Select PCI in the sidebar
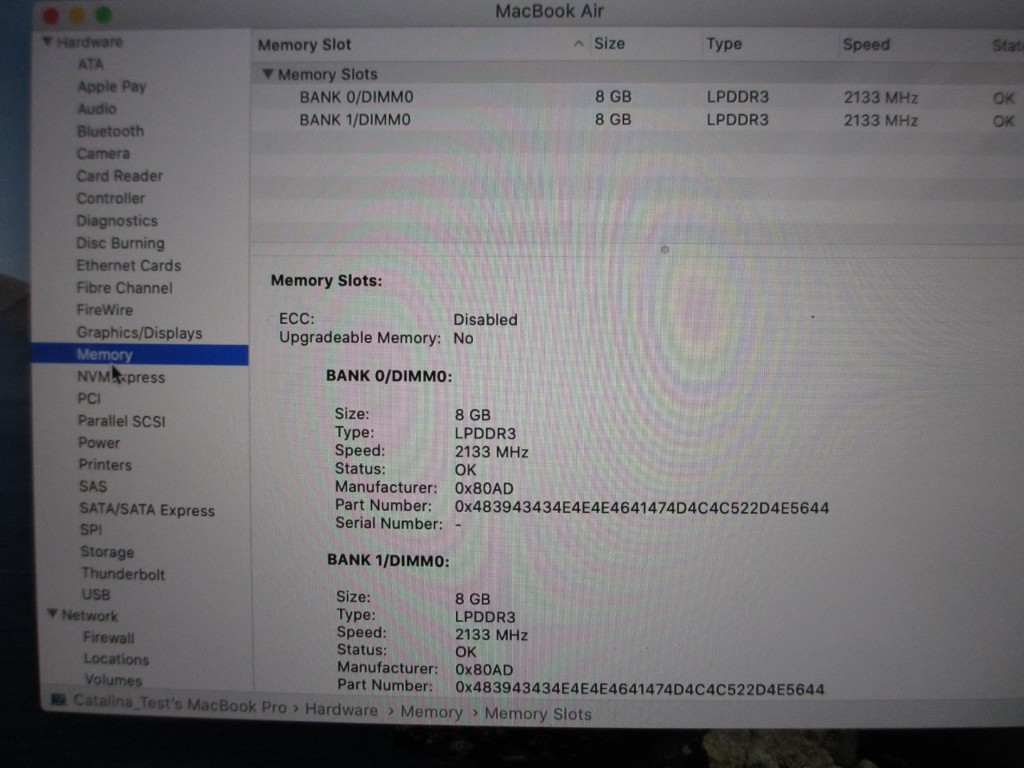This screenshot has height=768, width=1024. [x=89, y=398]
